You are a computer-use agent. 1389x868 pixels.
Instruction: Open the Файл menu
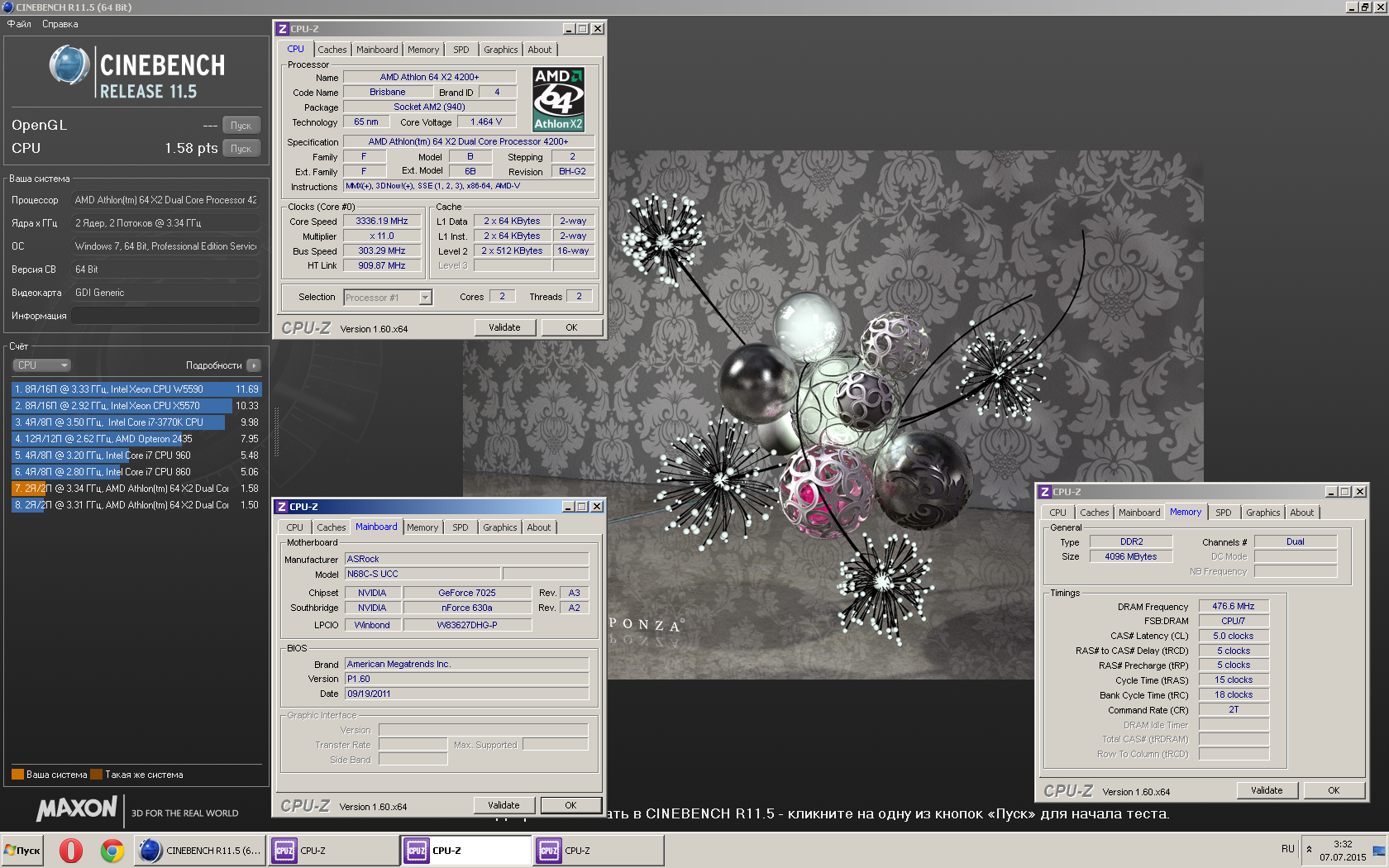pyautogui.click(x=19, y=24)
